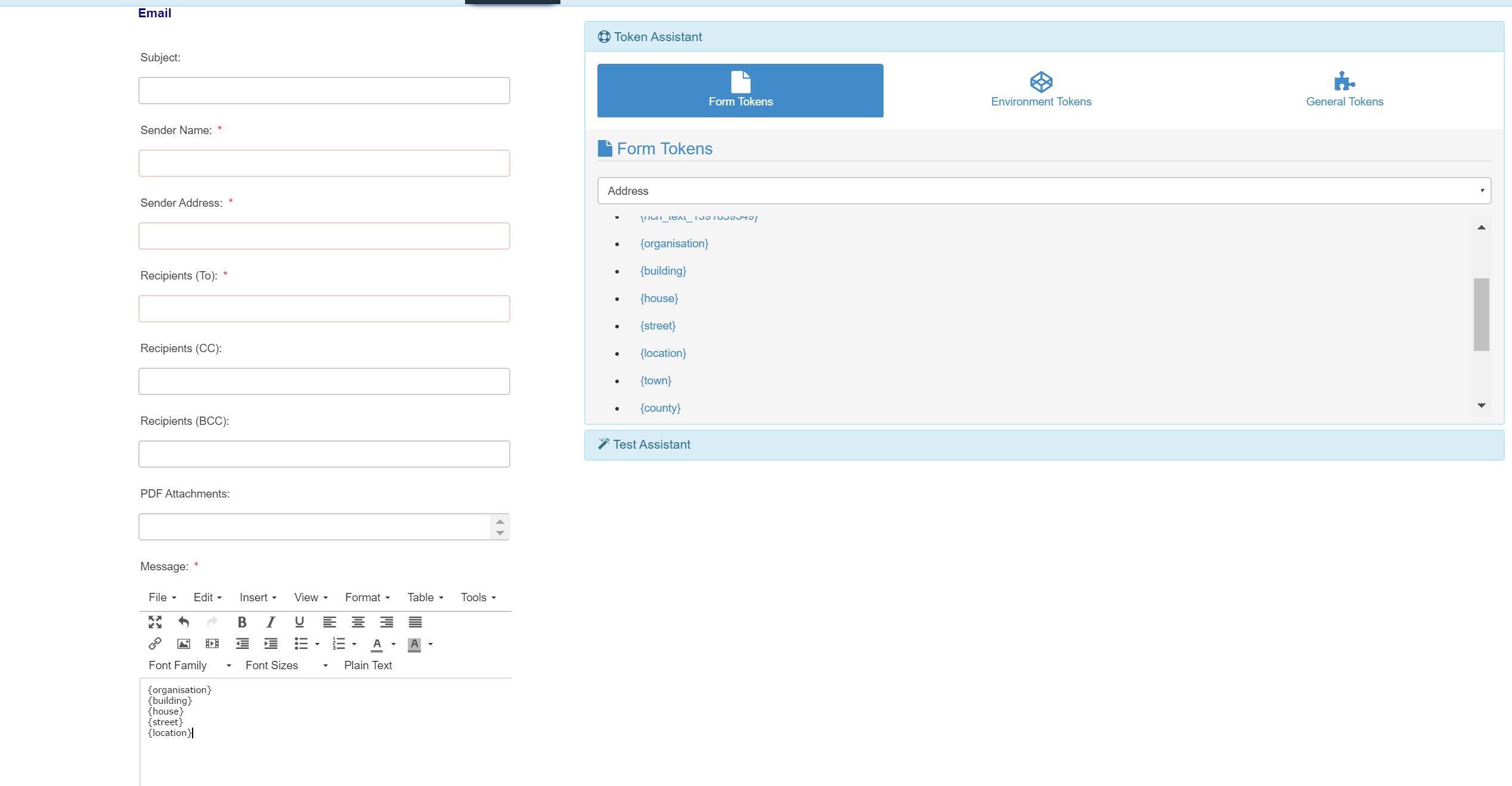Insert an image into the message

click(184, 644)
